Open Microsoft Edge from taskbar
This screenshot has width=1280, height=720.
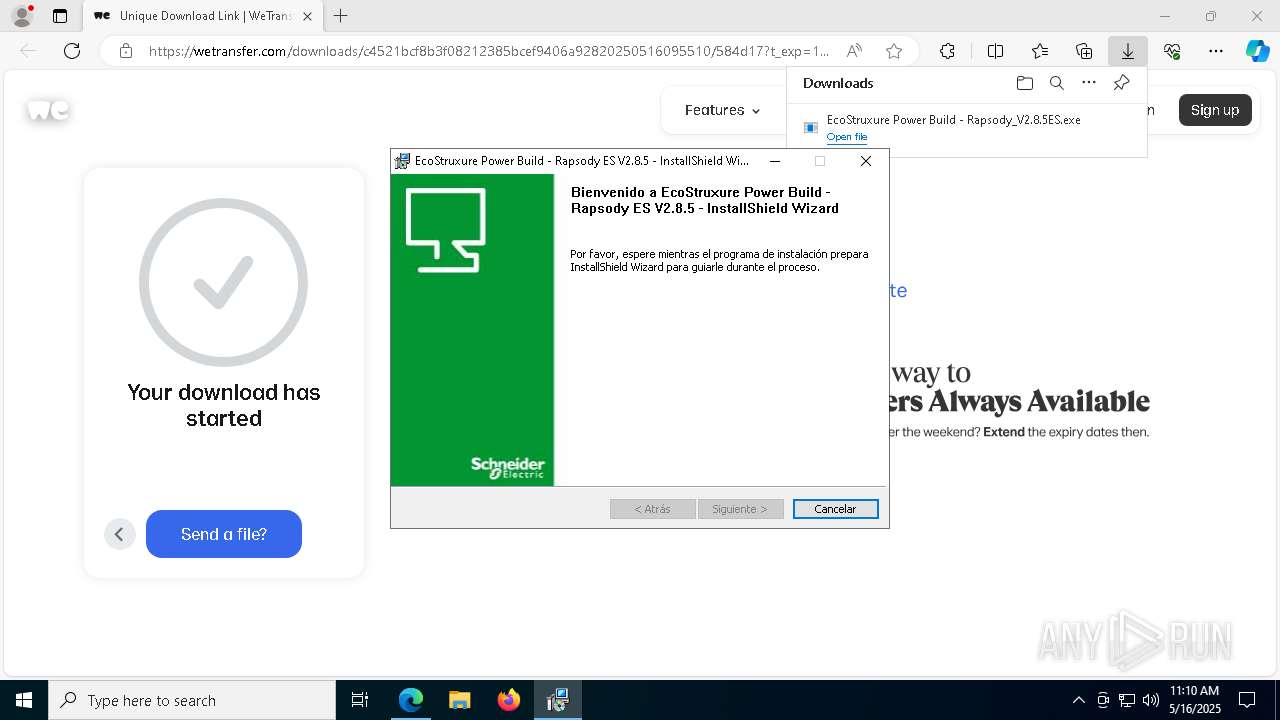pos(411,700)
